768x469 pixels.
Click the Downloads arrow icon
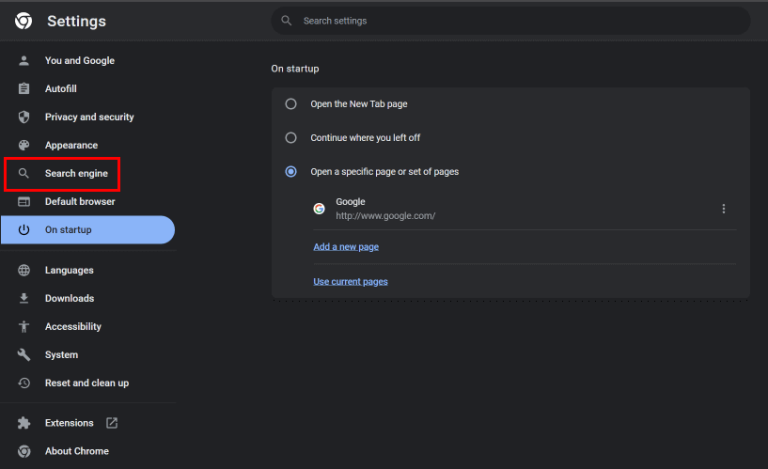tap(24, 298)
